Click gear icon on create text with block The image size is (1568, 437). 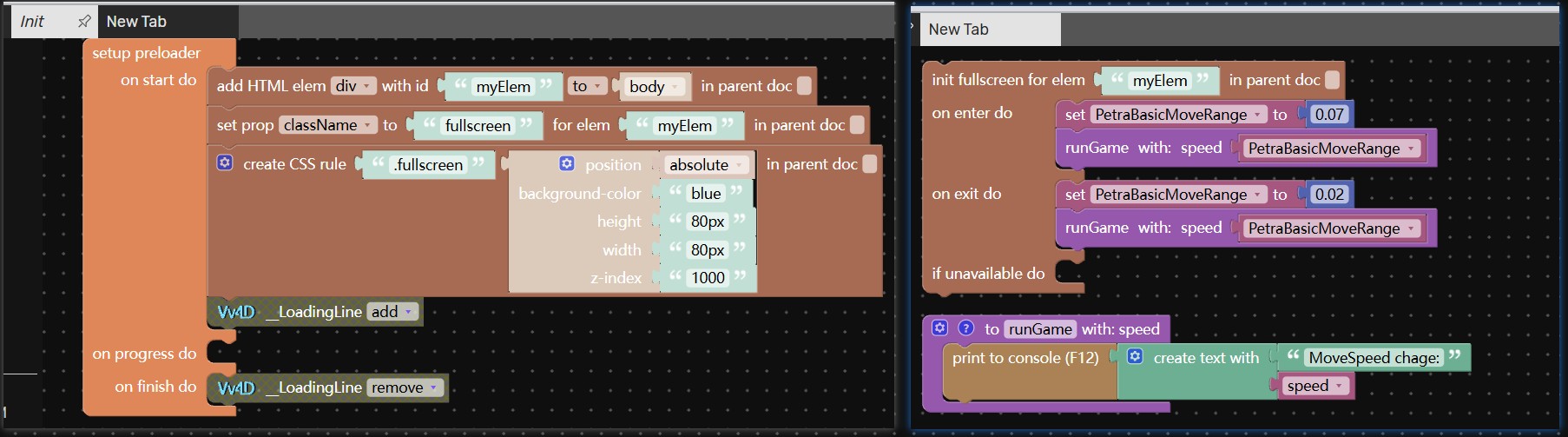(x=1135, y=357)
